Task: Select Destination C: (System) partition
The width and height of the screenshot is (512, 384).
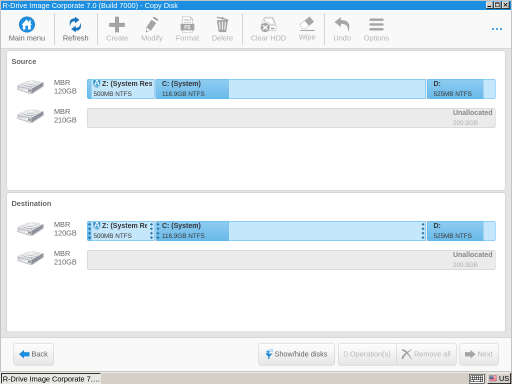Action: [x=291, y=231]
